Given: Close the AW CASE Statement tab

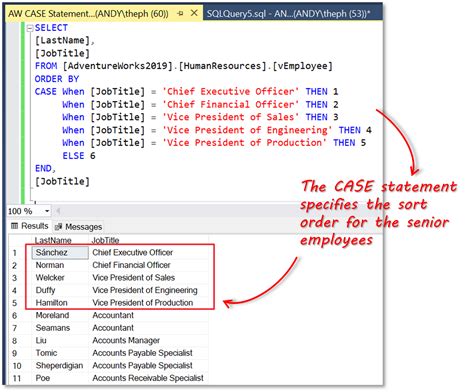Looking at the screenshot, I should pos(194,13).
